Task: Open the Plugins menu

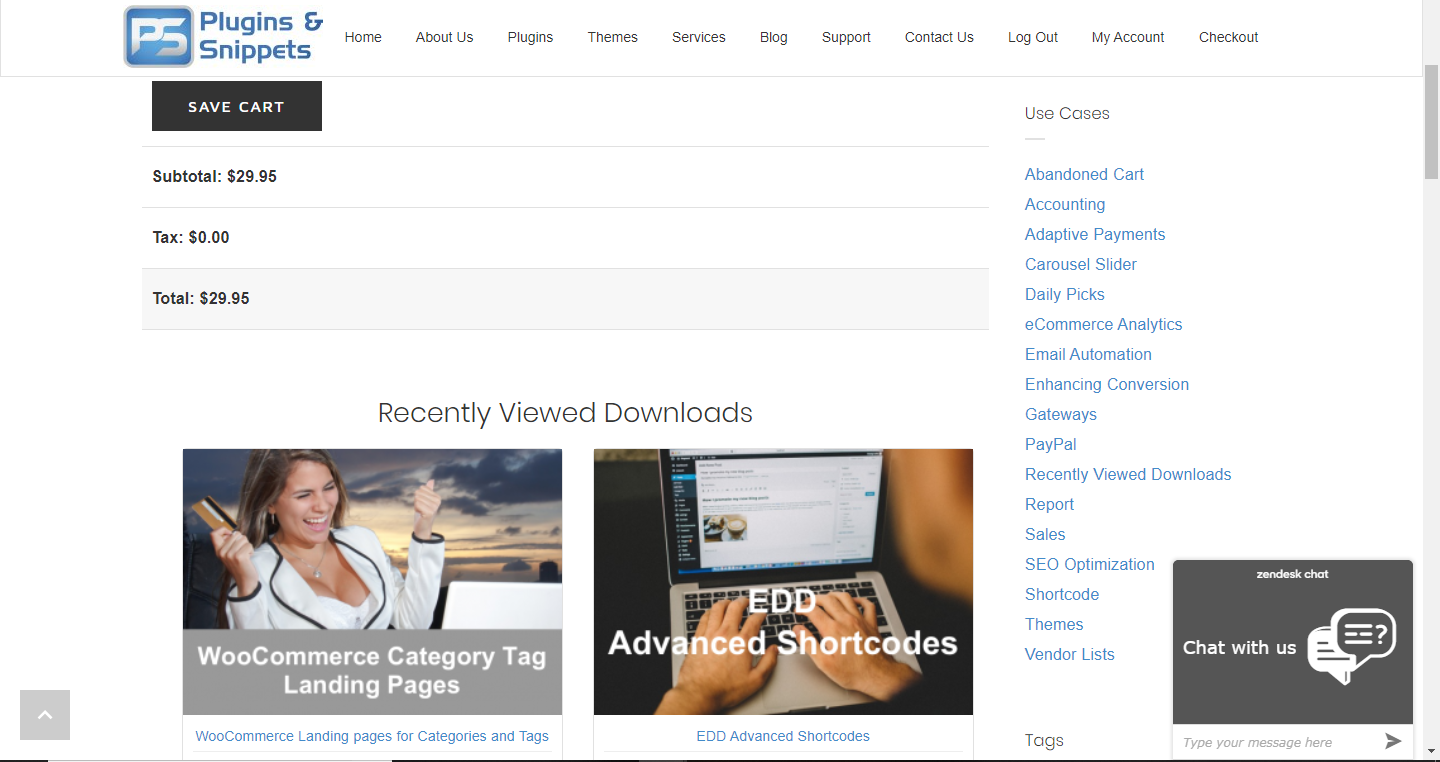Action: pos(530,37)
